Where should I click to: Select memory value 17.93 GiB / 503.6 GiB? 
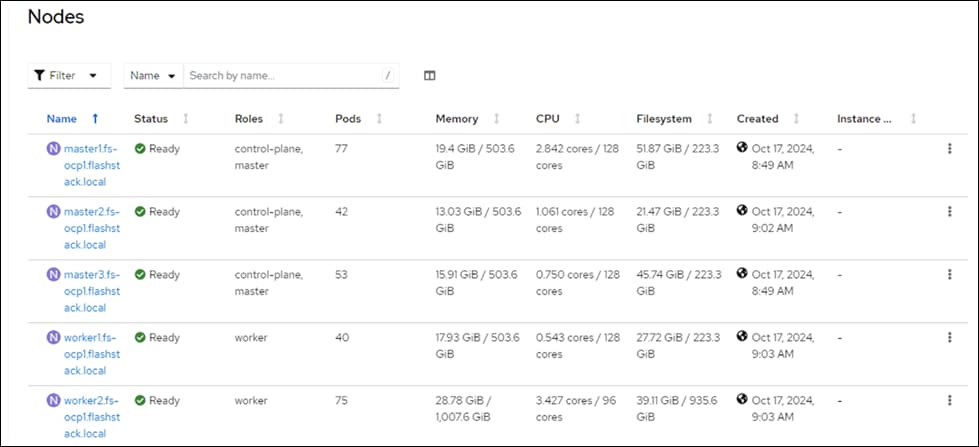click(478, 346)
